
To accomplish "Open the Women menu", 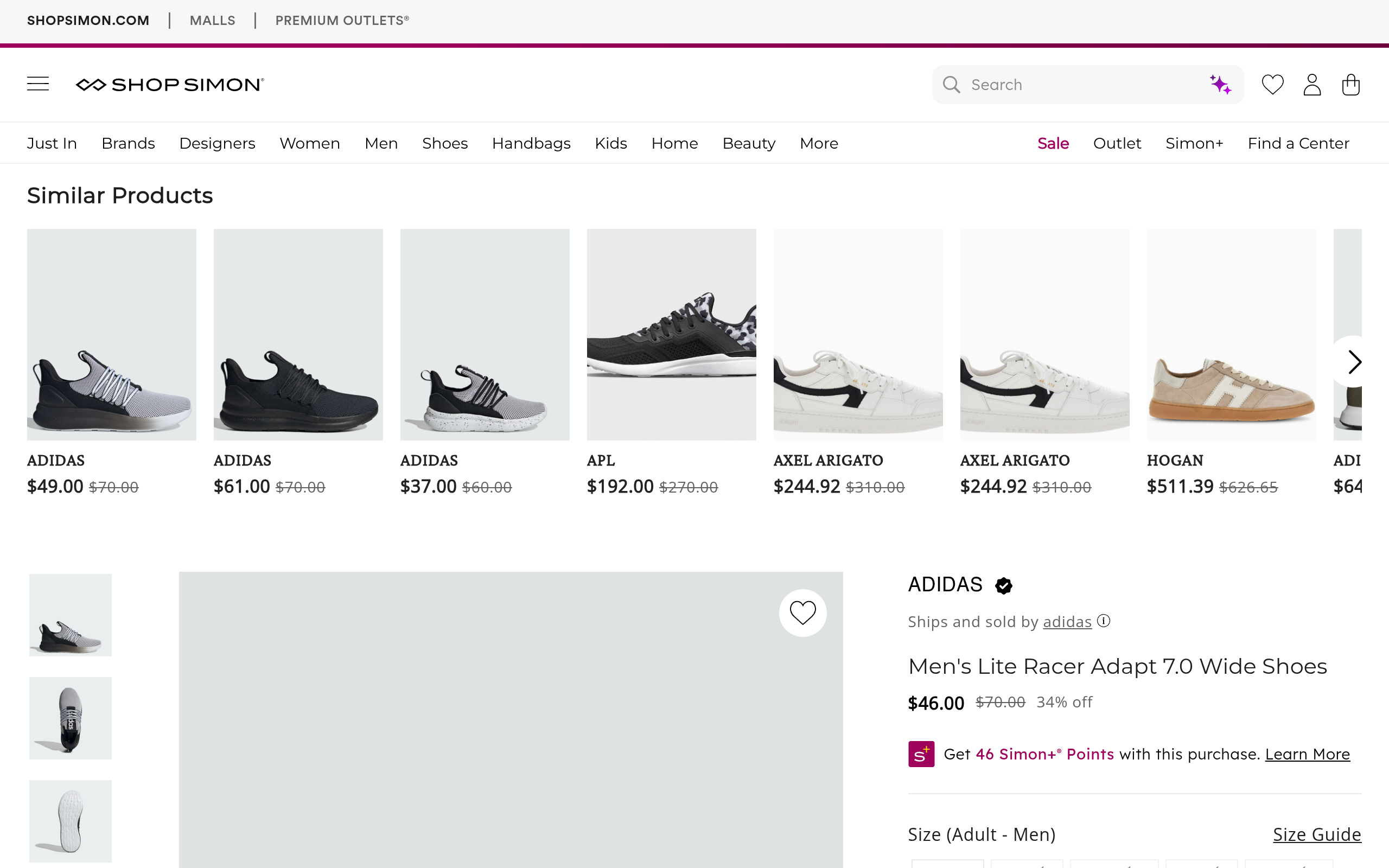I will pos(310,143).
